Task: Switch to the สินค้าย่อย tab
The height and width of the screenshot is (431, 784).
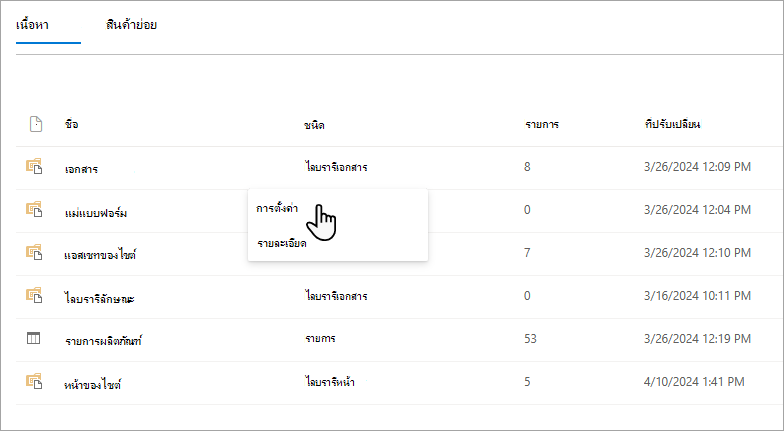Action: pyautogui.click(x=132, y=24)
